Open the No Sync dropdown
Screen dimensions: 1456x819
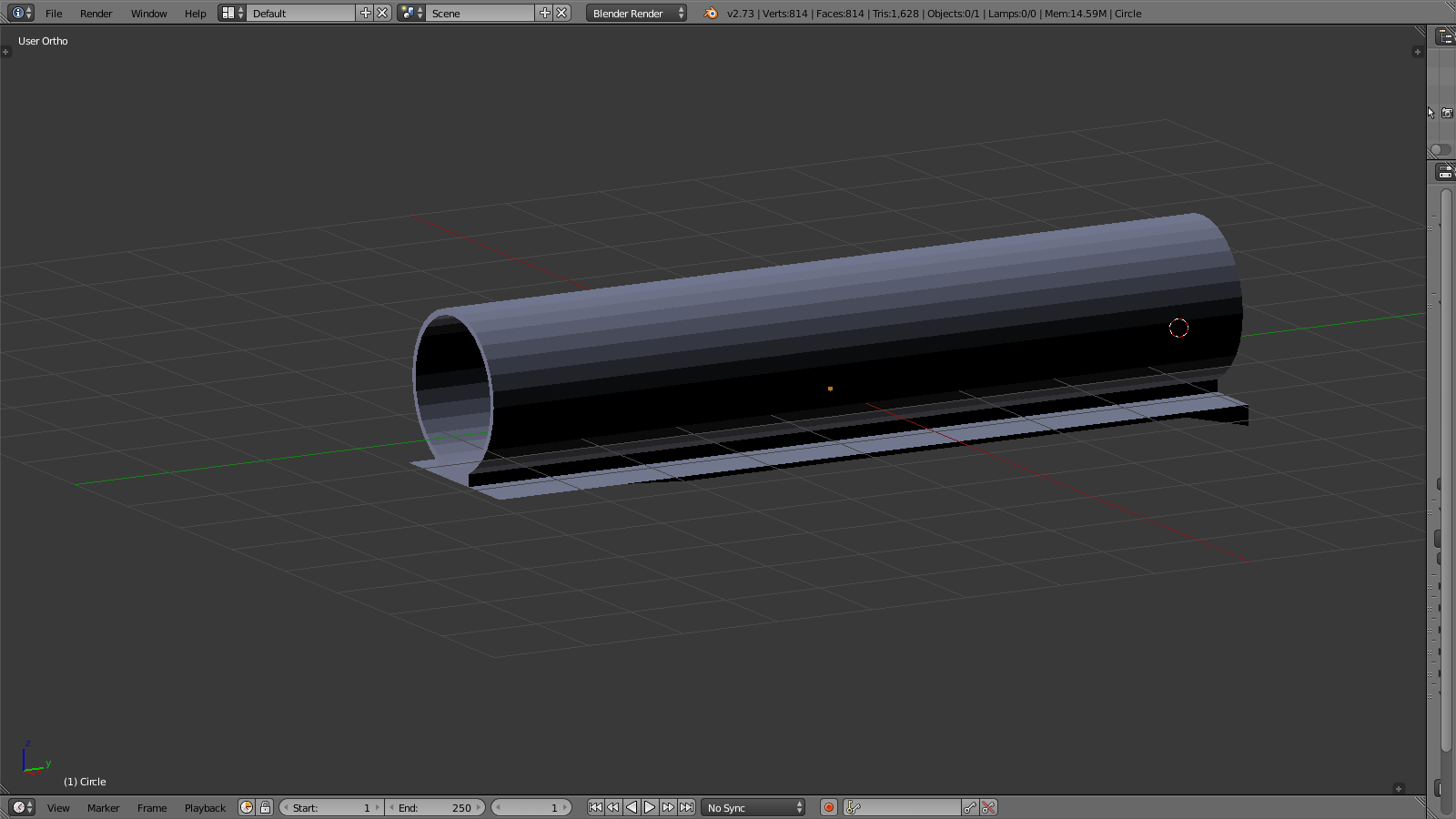click(753, 808)
